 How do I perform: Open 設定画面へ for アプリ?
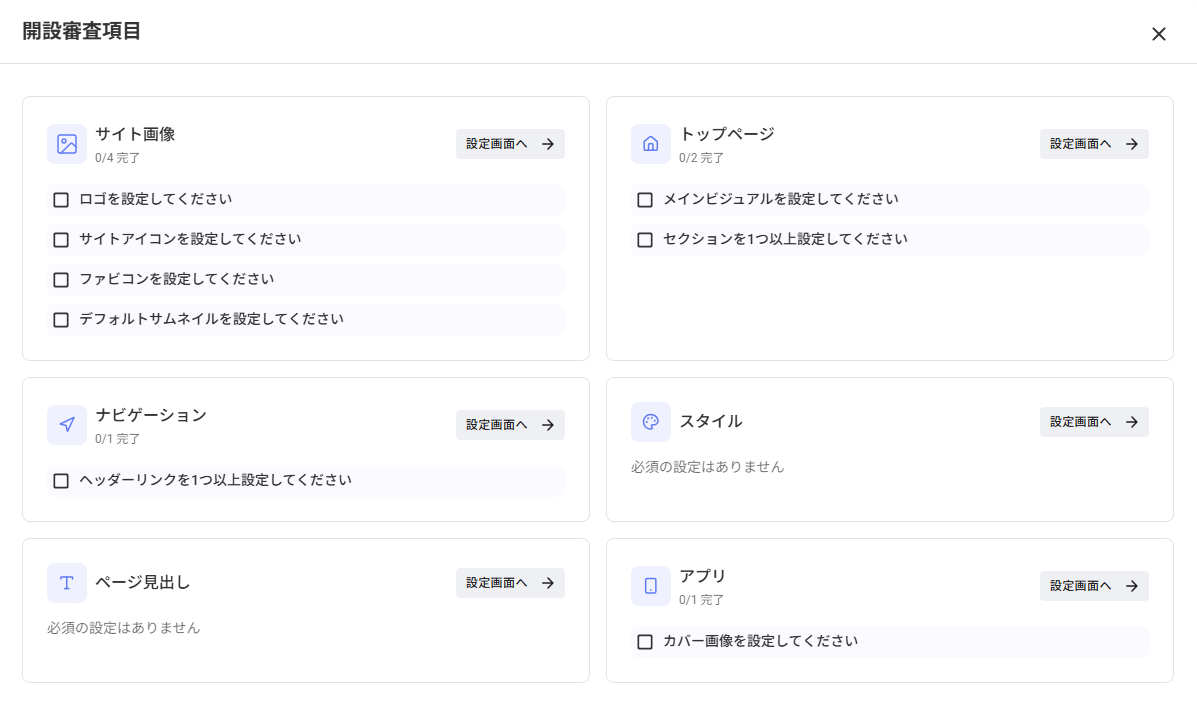pos(1094,586)
